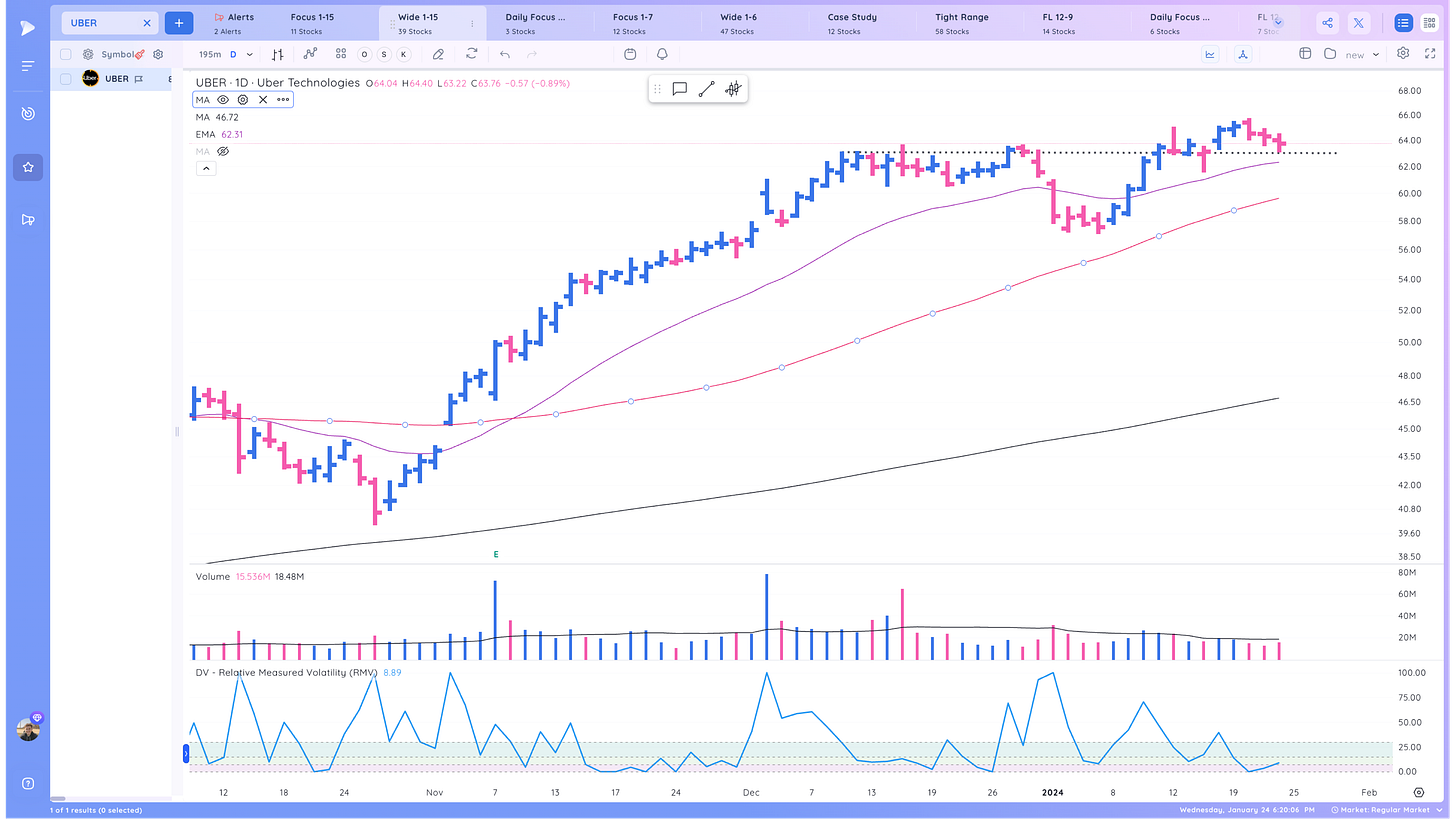Toggle the O circle button in the toolbar
This screenshot has width=1456, height=819.
364,54
